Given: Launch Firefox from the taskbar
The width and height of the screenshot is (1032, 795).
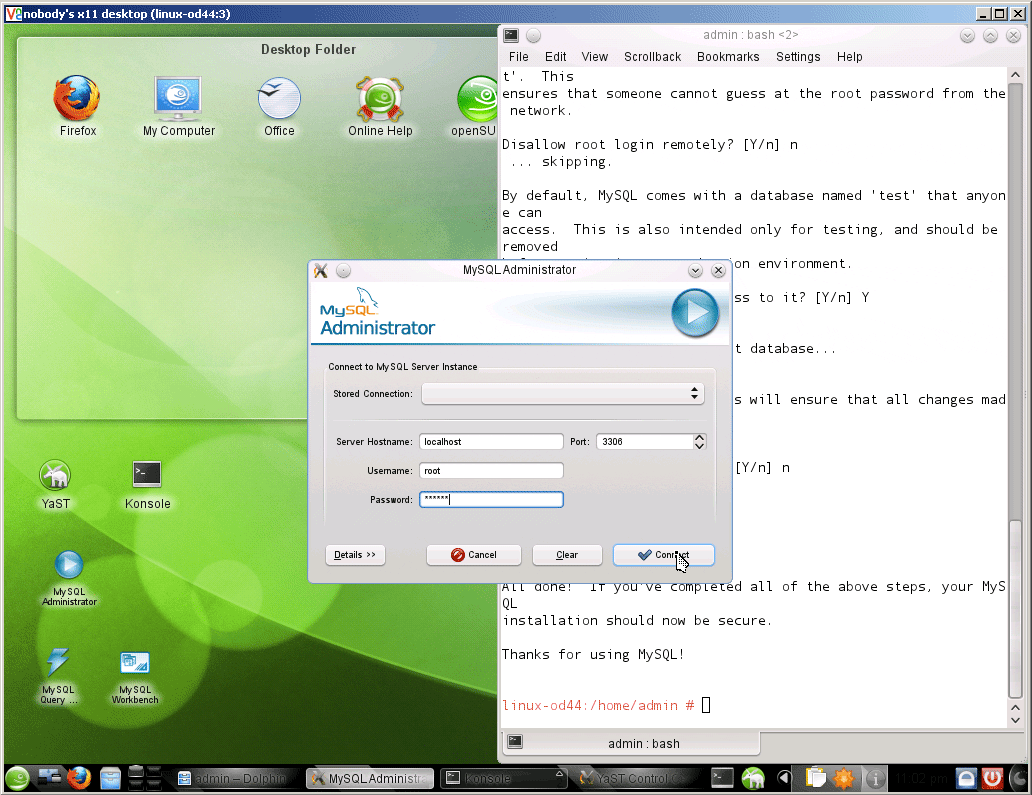Looking at the screenshot, I should click(x=79, y=779).
